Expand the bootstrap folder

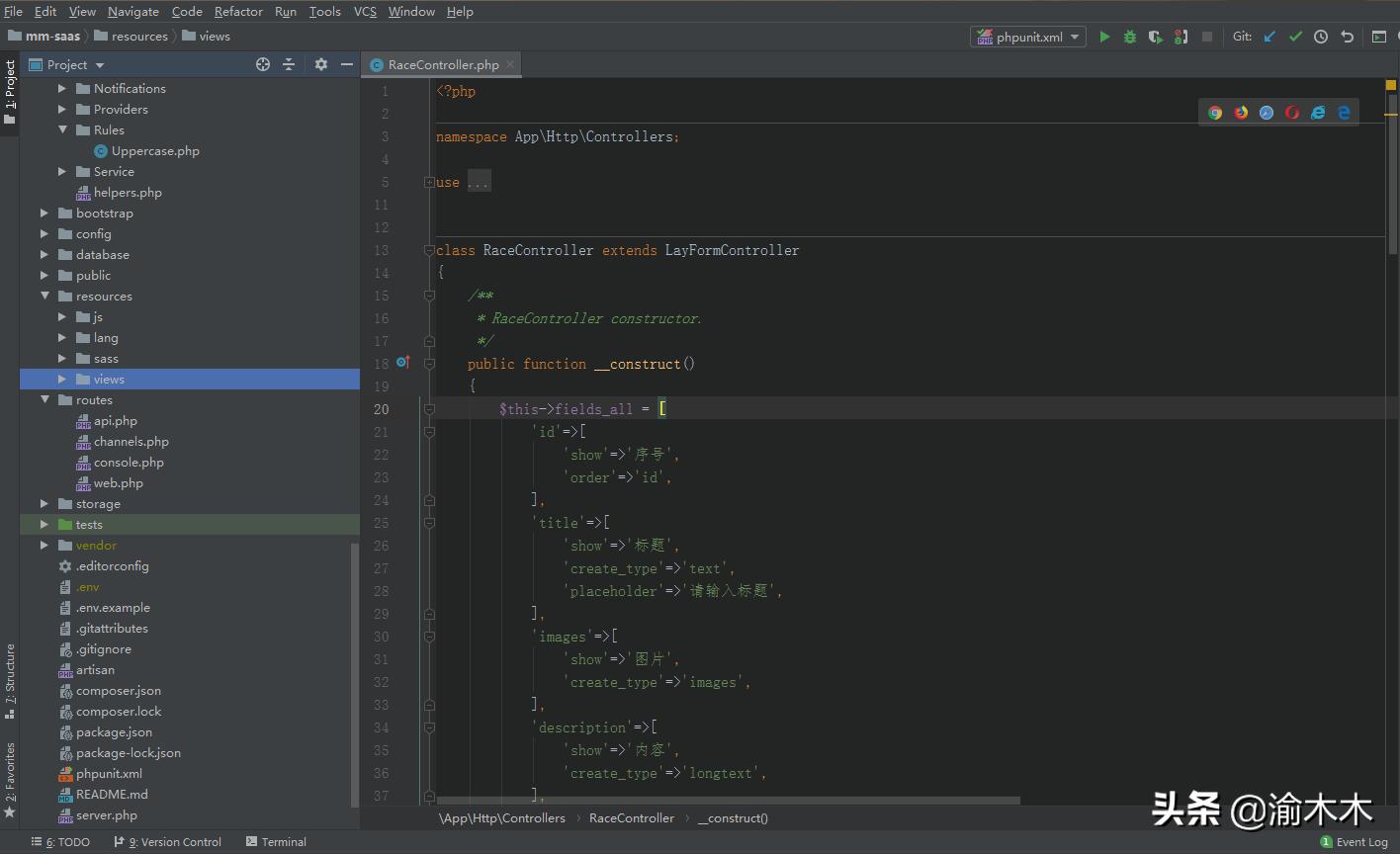[x=44, y=213]
